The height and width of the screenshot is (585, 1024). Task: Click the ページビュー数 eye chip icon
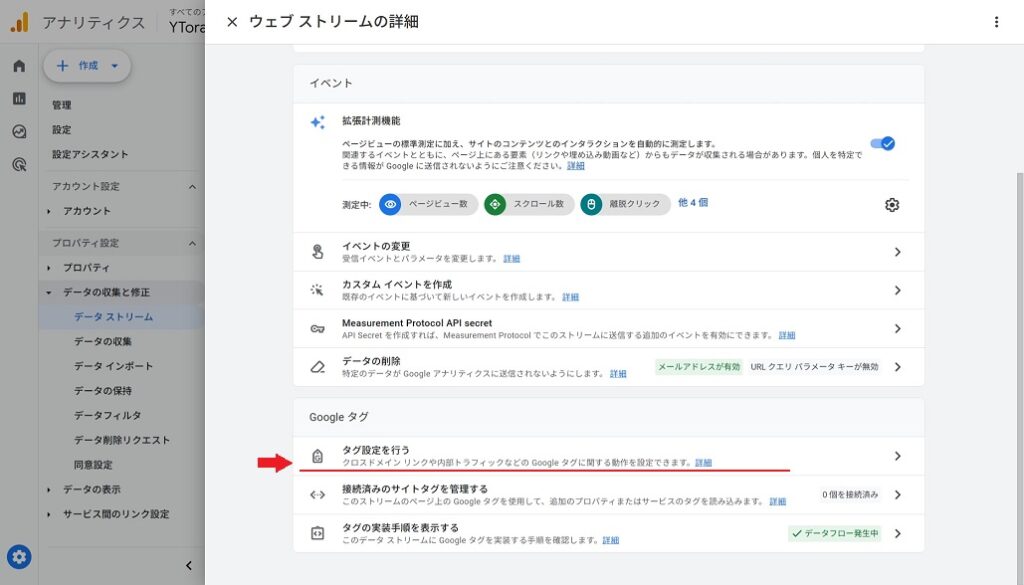click(390, 204)
